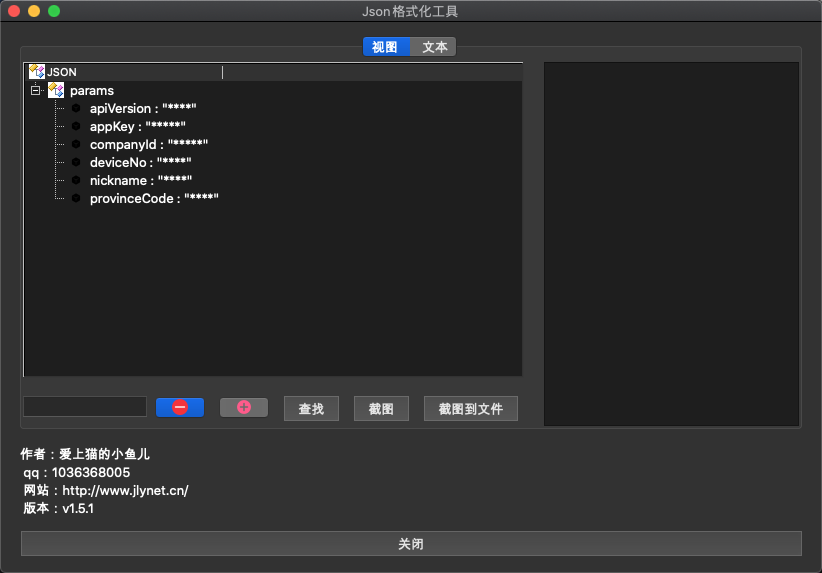Click the 查找 search button
This screenshot has width=822, height=573.
coord(311,409)
